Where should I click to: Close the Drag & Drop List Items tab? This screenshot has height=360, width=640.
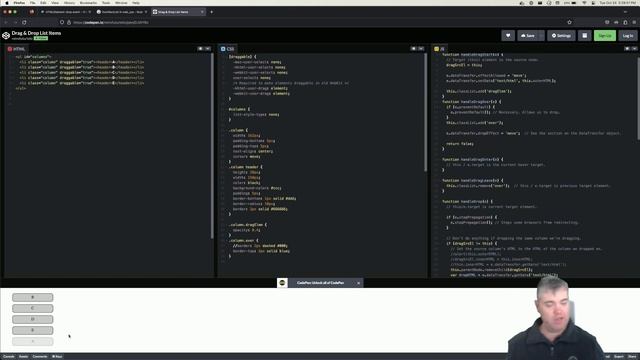[202, 12]
